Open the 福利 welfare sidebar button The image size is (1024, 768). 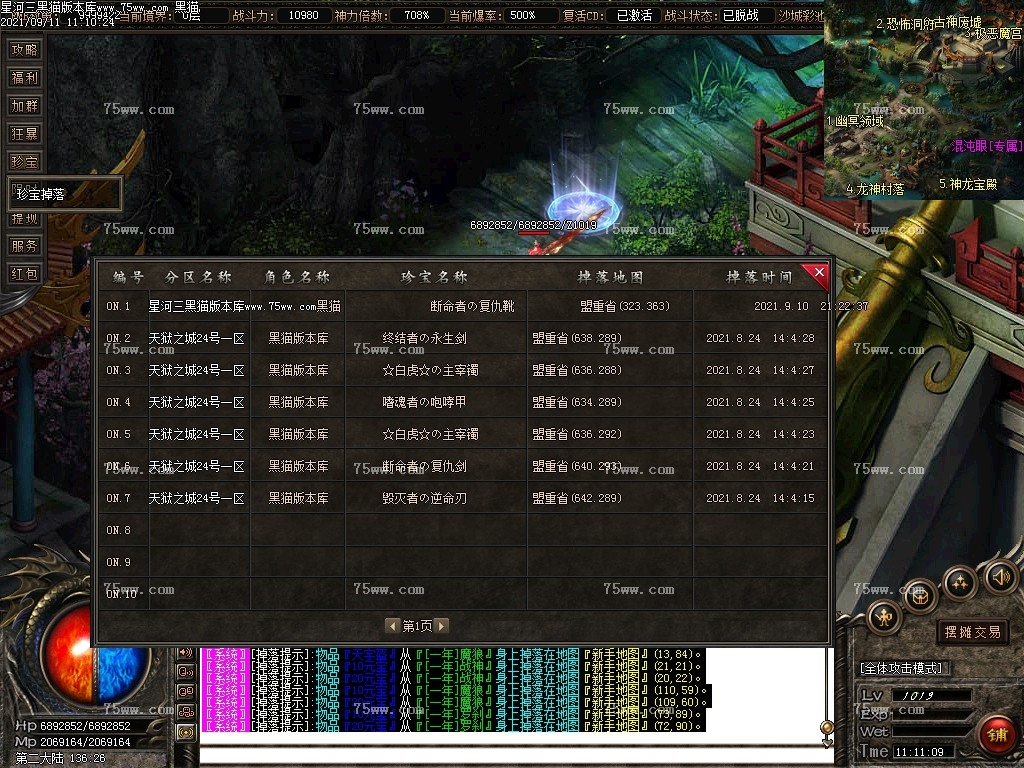tap(24, 78)
